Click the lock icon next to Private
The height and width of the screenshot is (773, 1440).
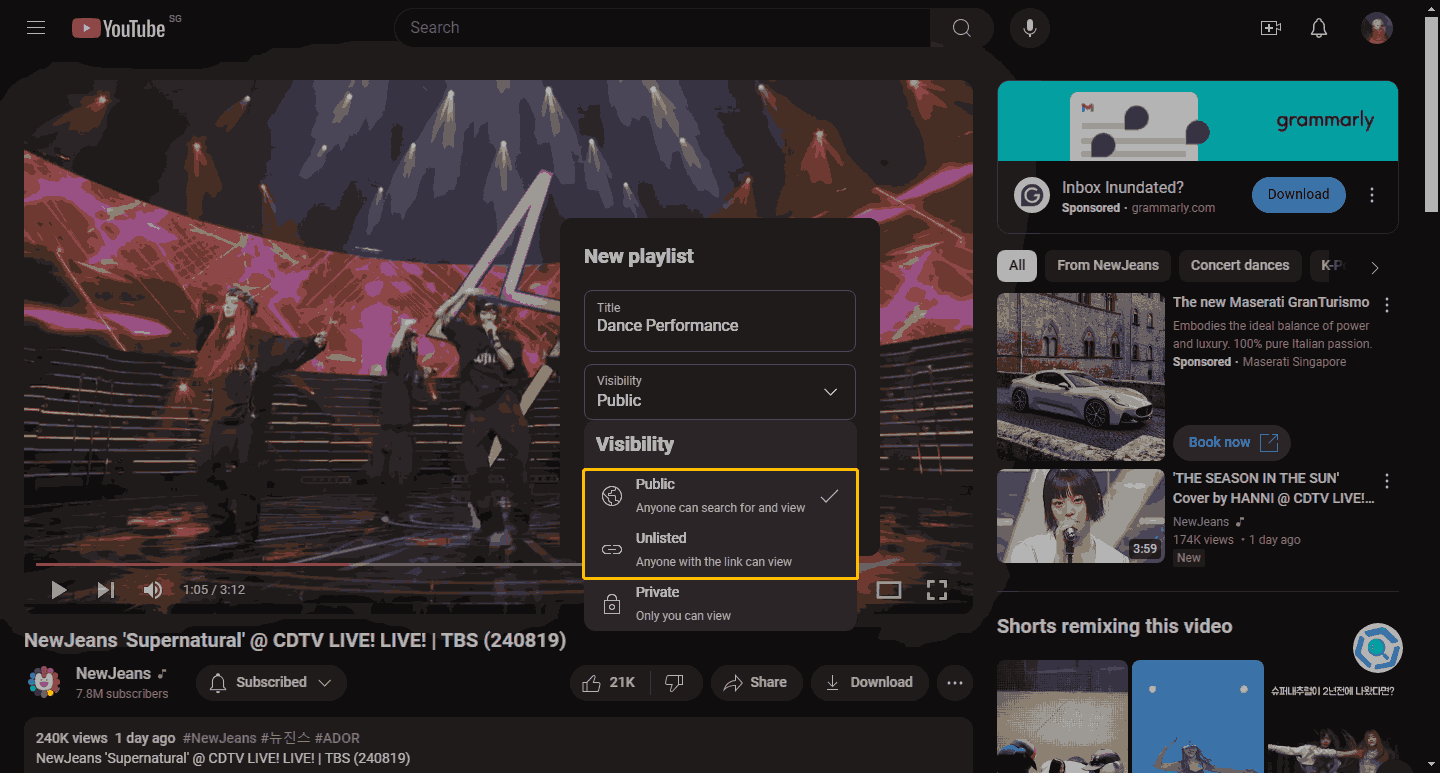coord(611,604)
